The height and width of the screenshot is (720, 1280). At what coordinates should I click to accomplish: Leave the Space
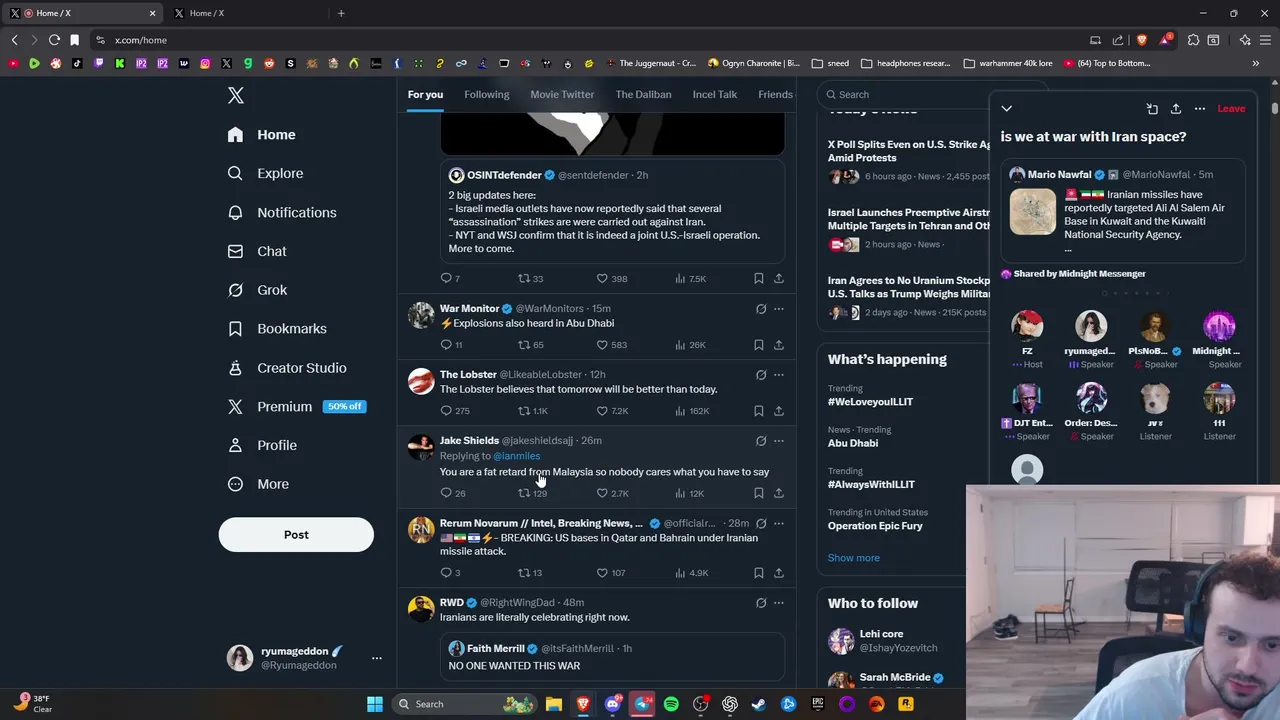click(x=1231, y=108)
